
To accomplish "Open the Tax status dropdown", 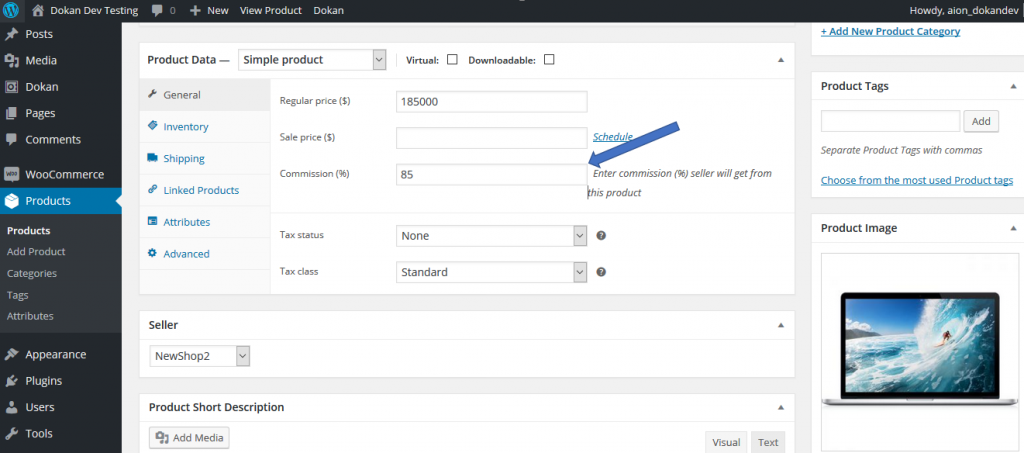I will 492,236.
